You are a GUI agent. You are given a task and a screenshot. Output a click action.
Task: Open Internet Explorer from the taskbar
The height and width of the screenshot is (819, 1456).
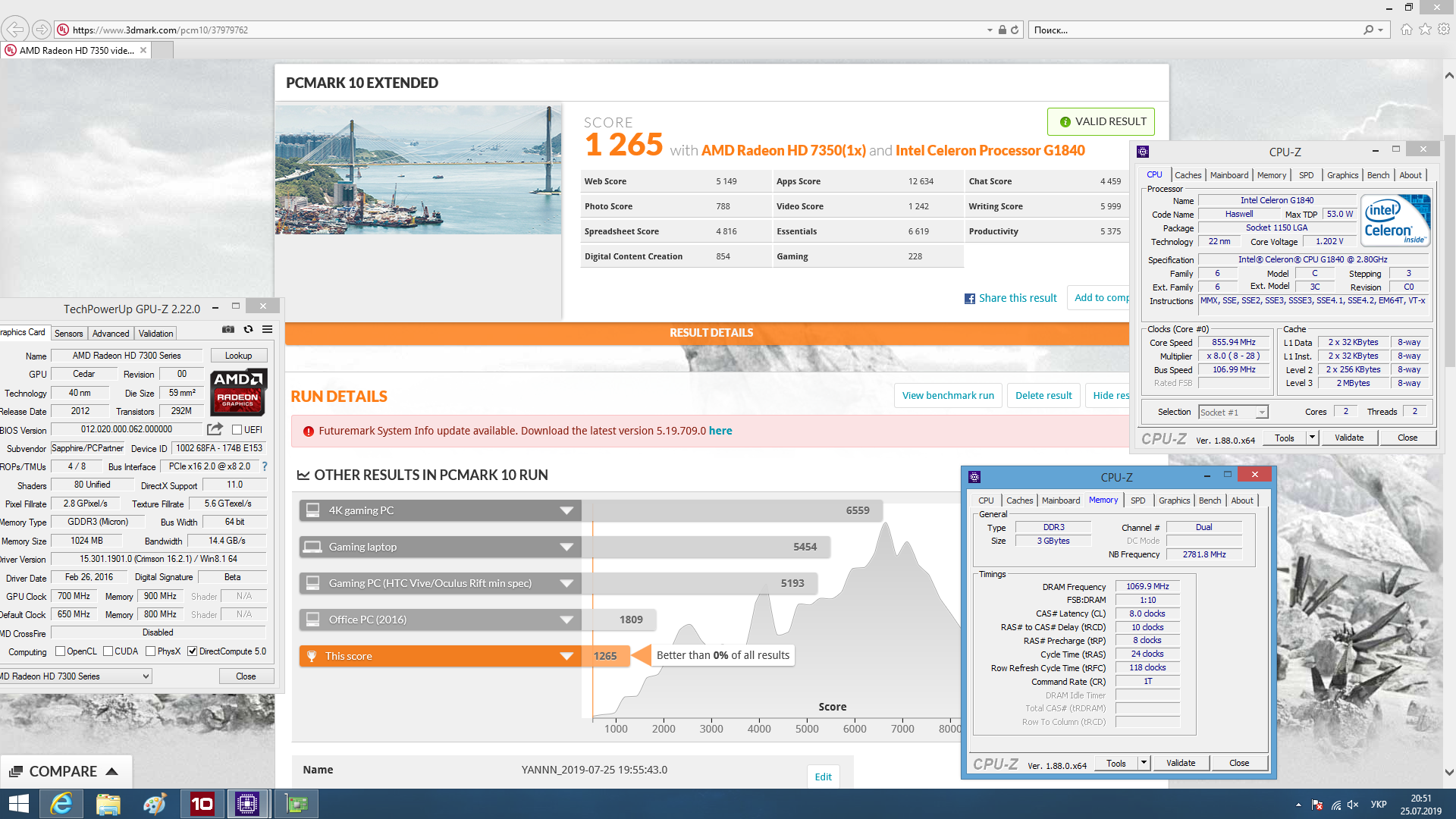[61, 804]
